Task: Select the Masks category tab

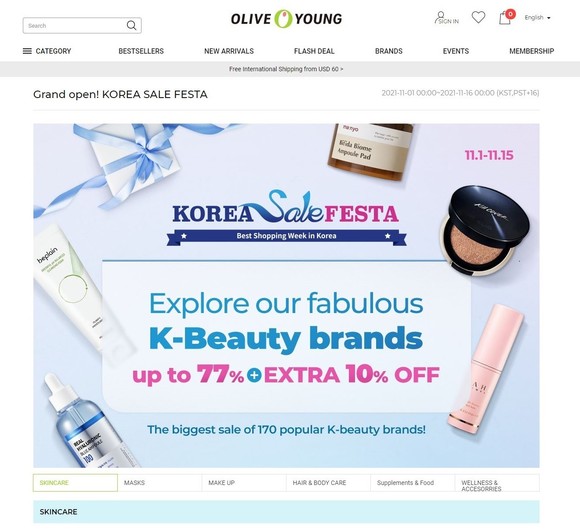Action: 160,483
